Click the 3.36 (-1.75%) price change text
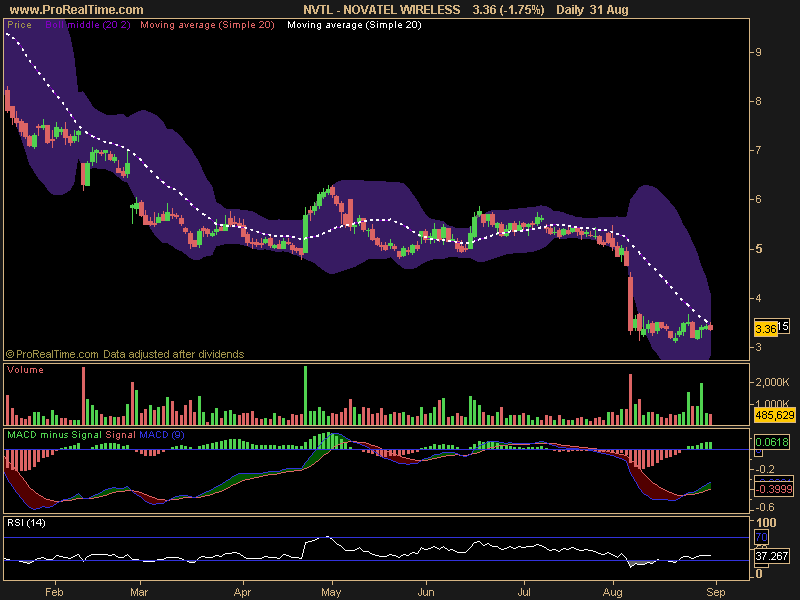Viewport: 800px width, 600px height. pyautogui.click(x=508, y=10)
